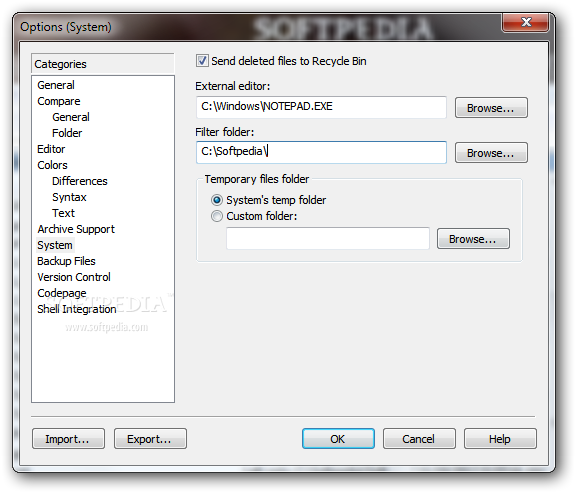
Task: Select Differences under Colors
Action: tap(80, 181)
